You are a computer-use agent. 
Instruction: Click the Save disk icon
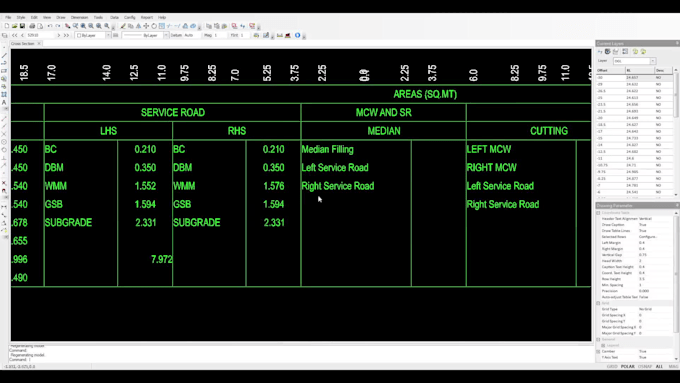point(22,26)
